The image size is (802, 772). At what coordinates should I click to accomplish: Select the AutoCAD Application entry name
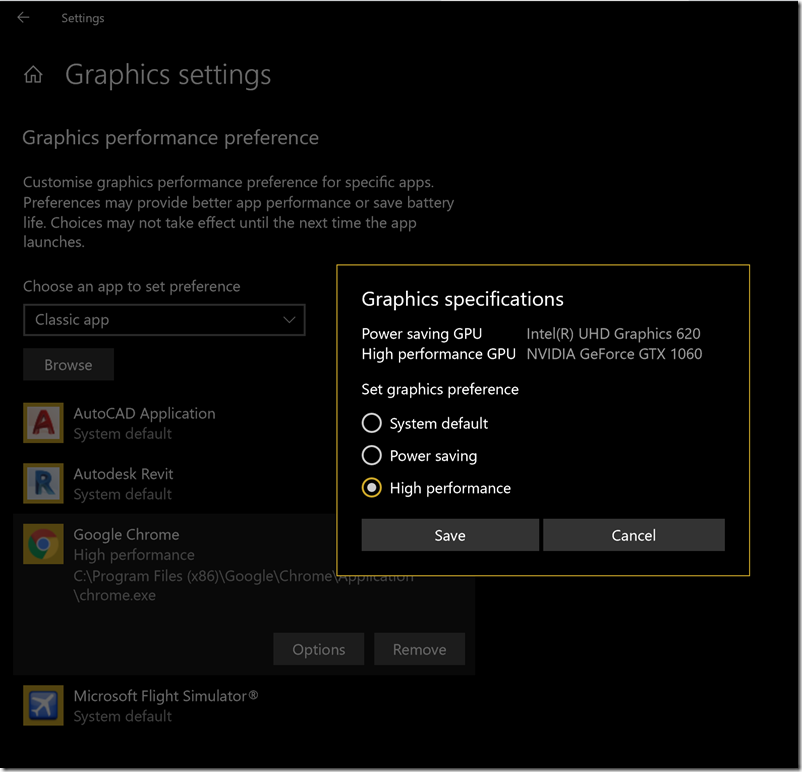(x=144, y=413)
